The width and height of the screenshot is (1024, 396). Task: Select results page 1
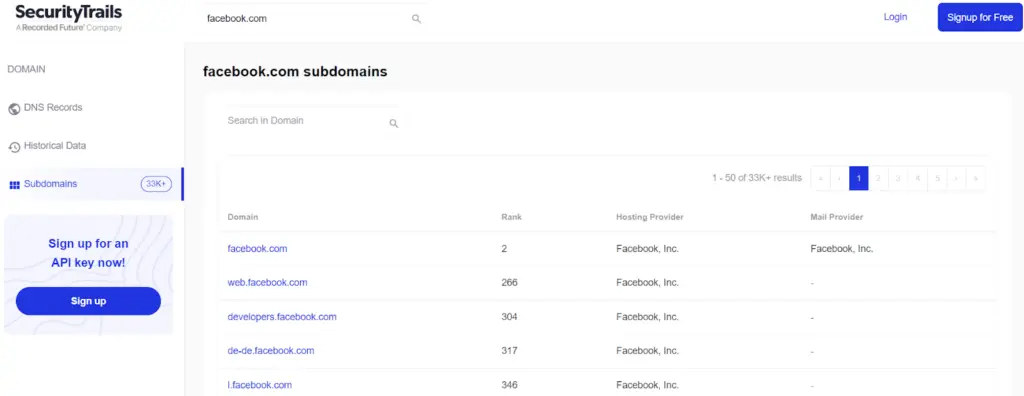tap(859, 178)
